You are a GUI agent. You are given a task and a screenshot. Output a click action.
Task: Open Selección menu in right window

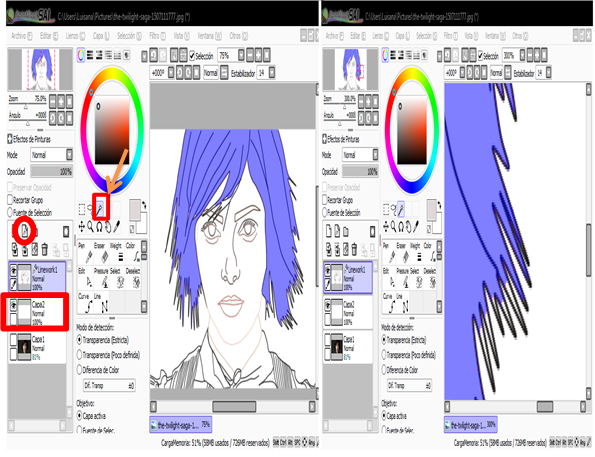click(427, 36)
